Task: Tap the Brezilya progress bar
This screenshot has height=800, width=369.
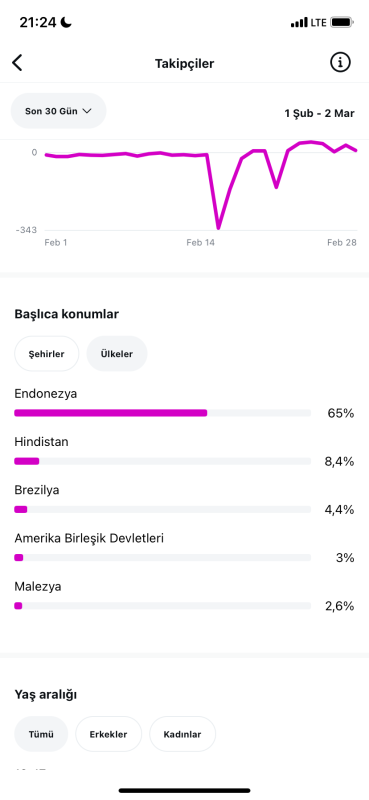Action: coord(162,509)
